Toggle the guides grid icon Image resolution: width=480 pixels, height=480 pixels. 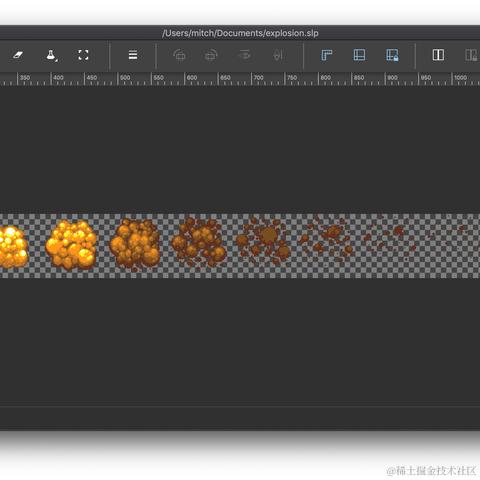click(x=359, y=55)
